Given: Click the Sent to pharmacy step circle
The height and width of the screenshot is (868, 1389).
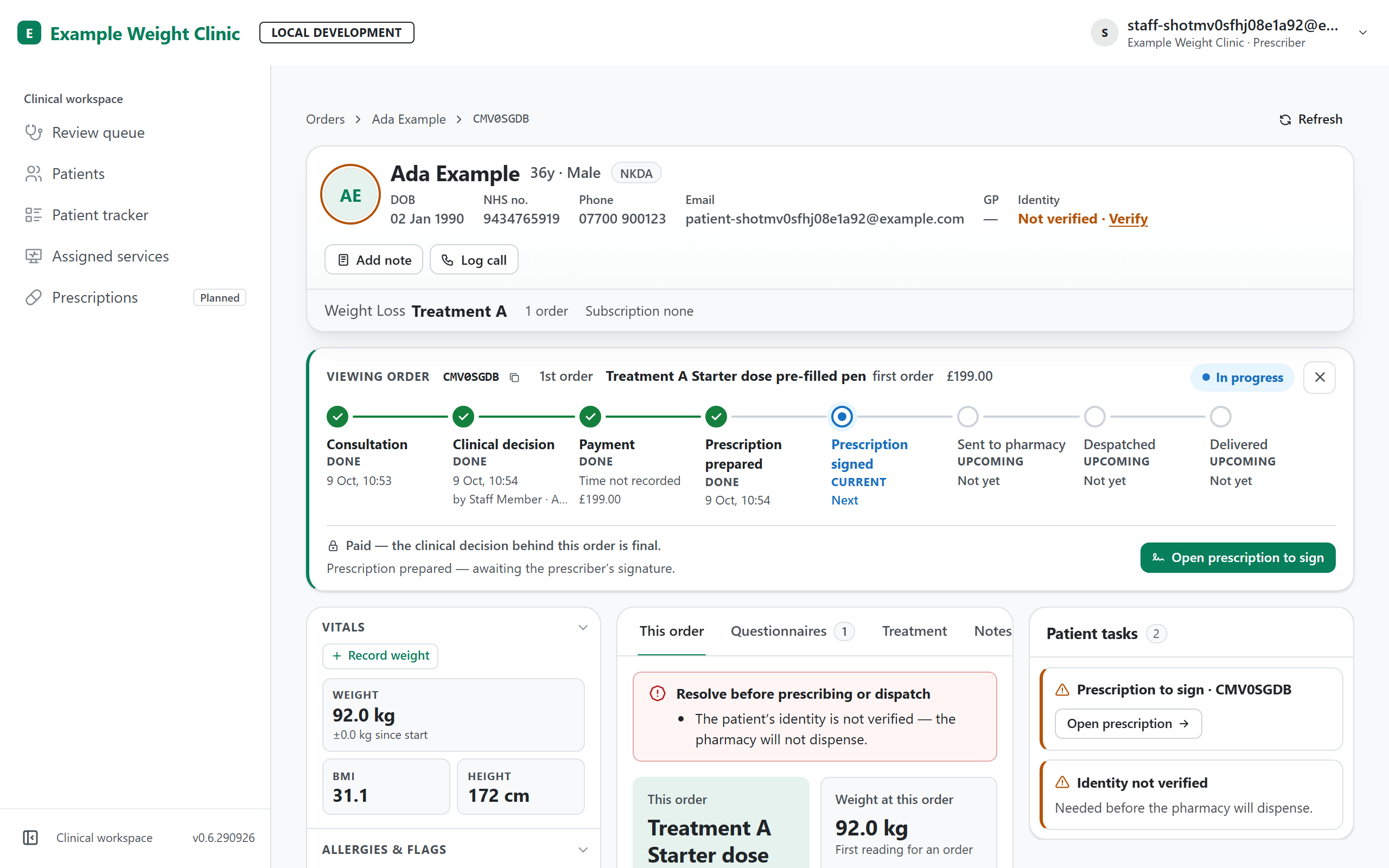Looking at the screenshot, I should [969, 417].
